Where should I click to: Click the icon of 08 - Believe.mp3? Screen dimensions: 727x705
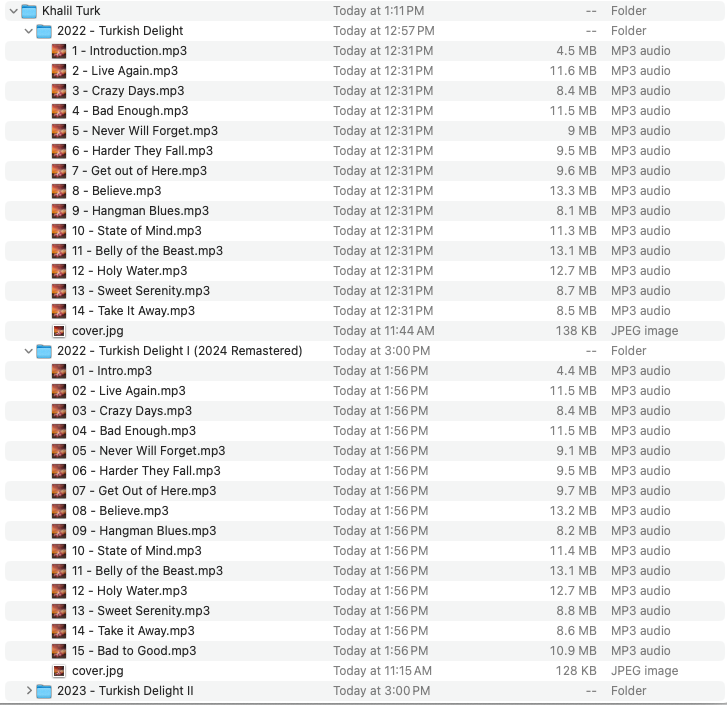pos(59,511)
